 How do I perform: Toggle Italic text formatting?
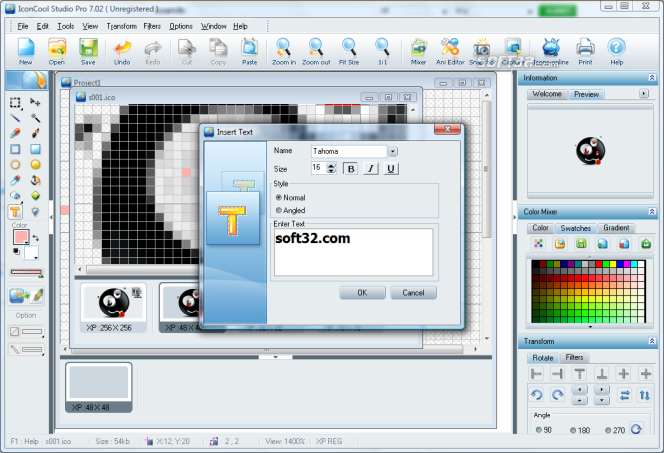371,169
